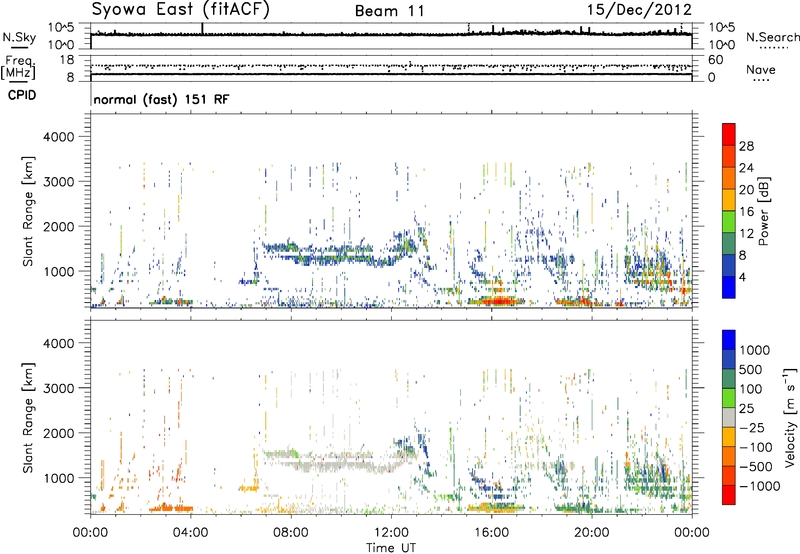Select the '16:00' time axis label
Viewport: 800px width, 554px height.
491,533
